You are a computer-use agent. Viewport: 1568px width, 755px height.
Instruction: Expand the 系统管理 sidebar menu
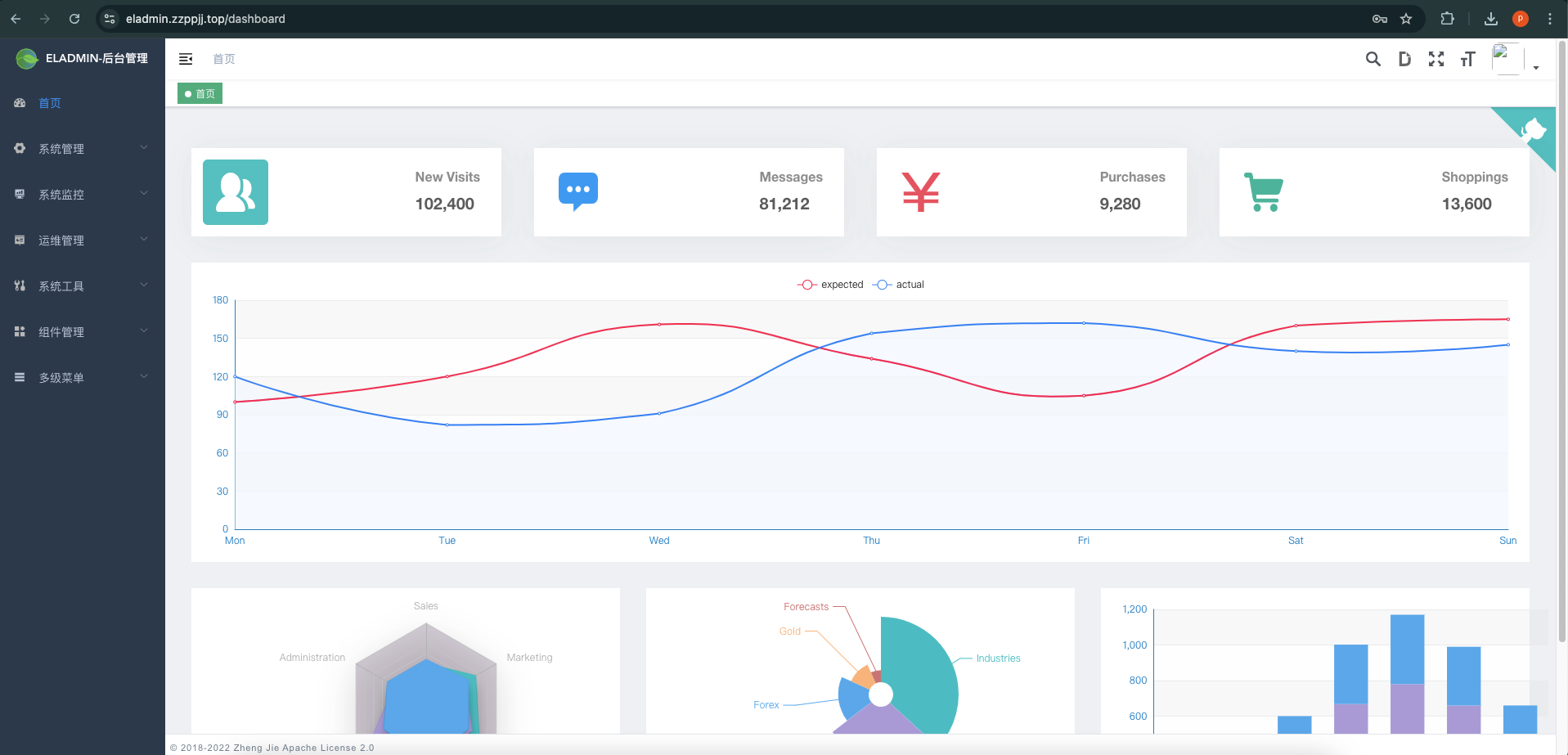pyautogui.click(x=82, y=149)
